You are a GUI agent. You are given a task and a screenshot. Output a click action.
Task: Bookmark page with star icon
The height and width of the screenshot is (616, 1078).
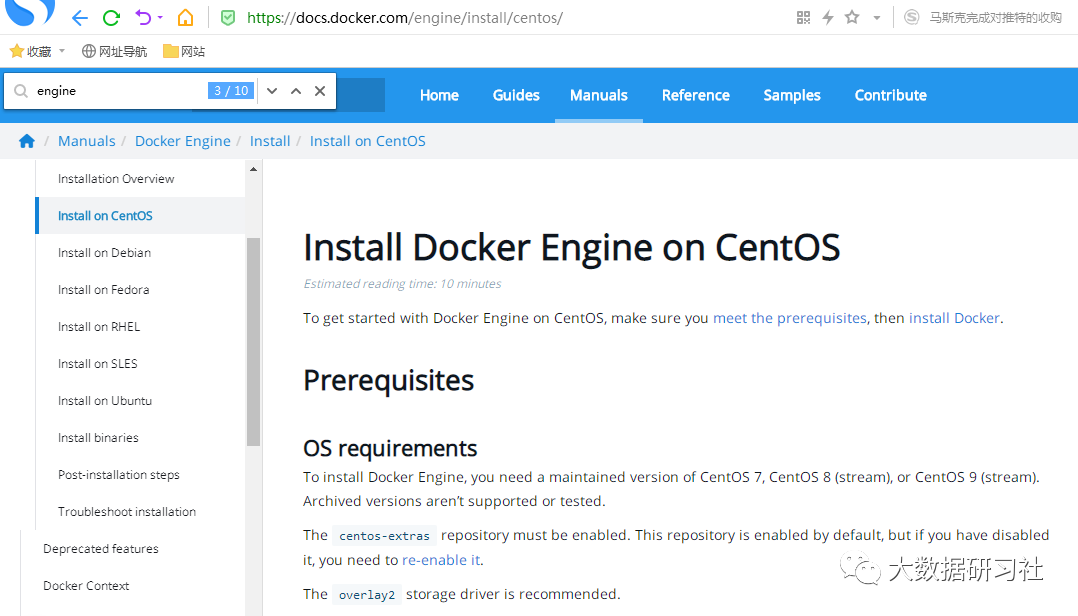852,17
